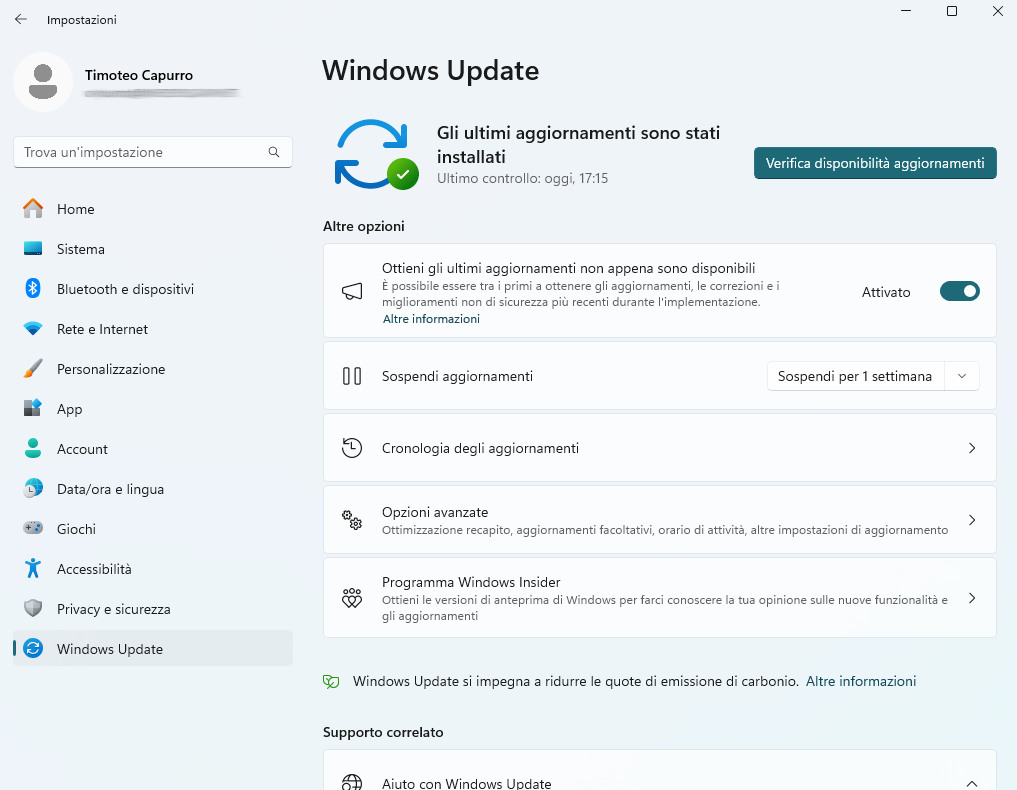Click the large update status icon with checkmark
The width and height of the screenshot is (1017, 790).
(376, 154)
